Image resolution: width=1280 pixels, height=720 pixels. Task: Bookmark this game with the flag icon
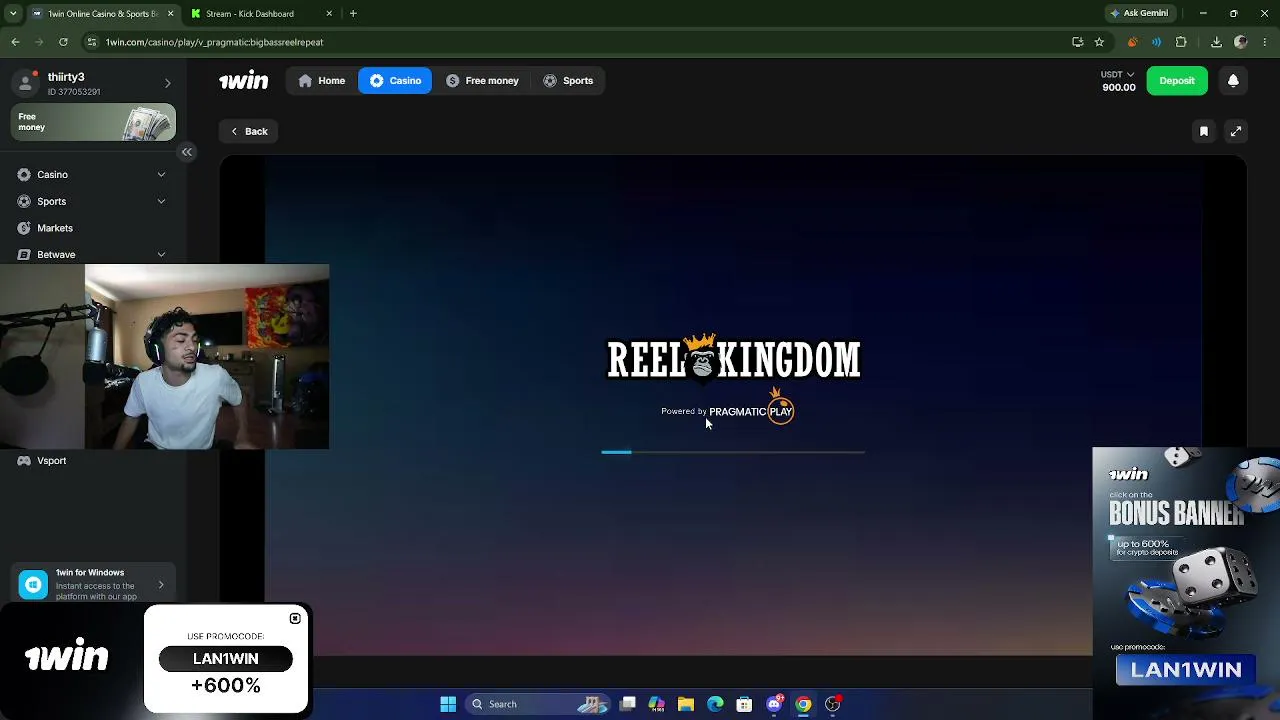coord(1204,131)
